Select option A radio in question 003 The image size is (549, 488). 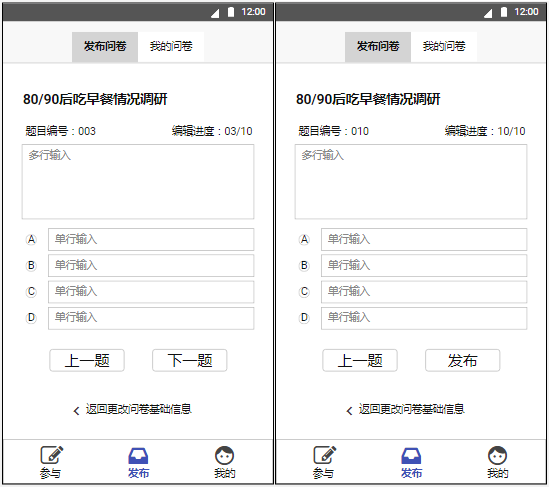[31, 240]
